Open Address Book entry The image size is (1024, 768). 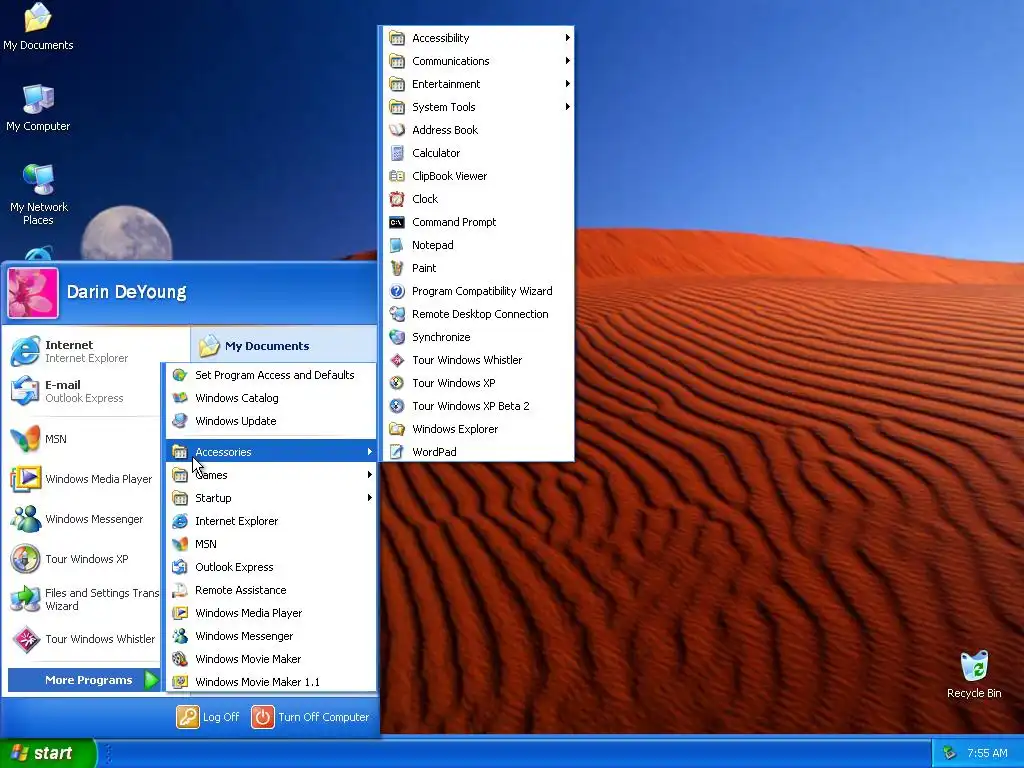[479, 130]
